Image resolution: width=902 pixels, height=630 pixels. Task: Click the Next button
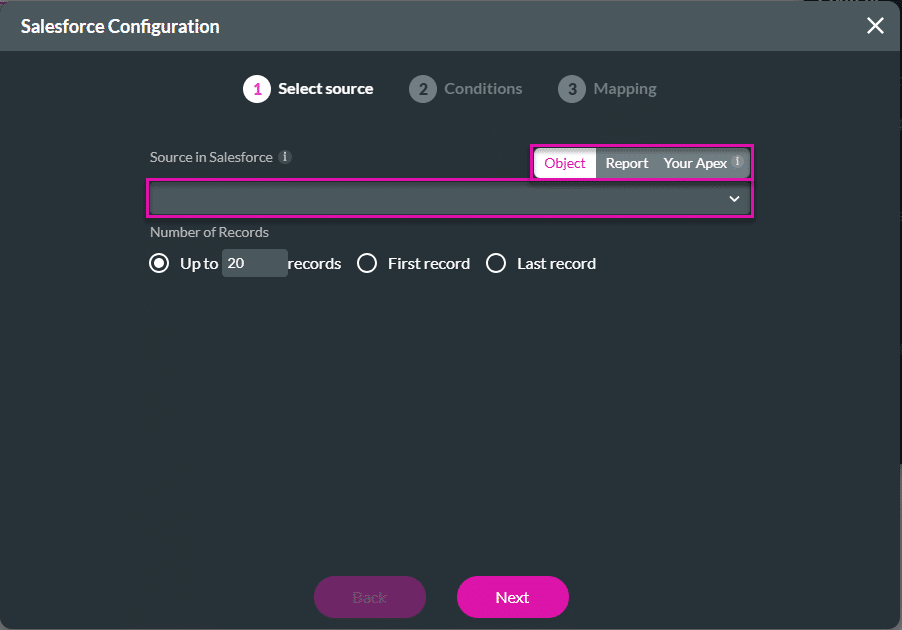click(512, 596)
